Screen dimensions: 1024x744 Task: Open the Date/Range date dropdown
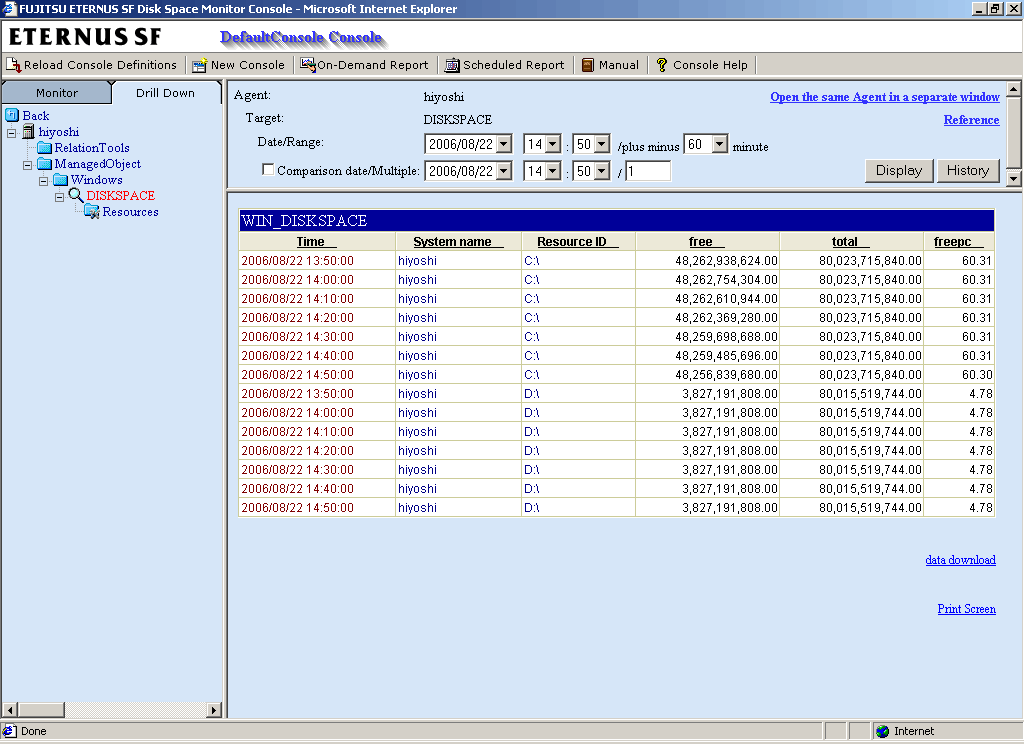click(x=504, y=144)
